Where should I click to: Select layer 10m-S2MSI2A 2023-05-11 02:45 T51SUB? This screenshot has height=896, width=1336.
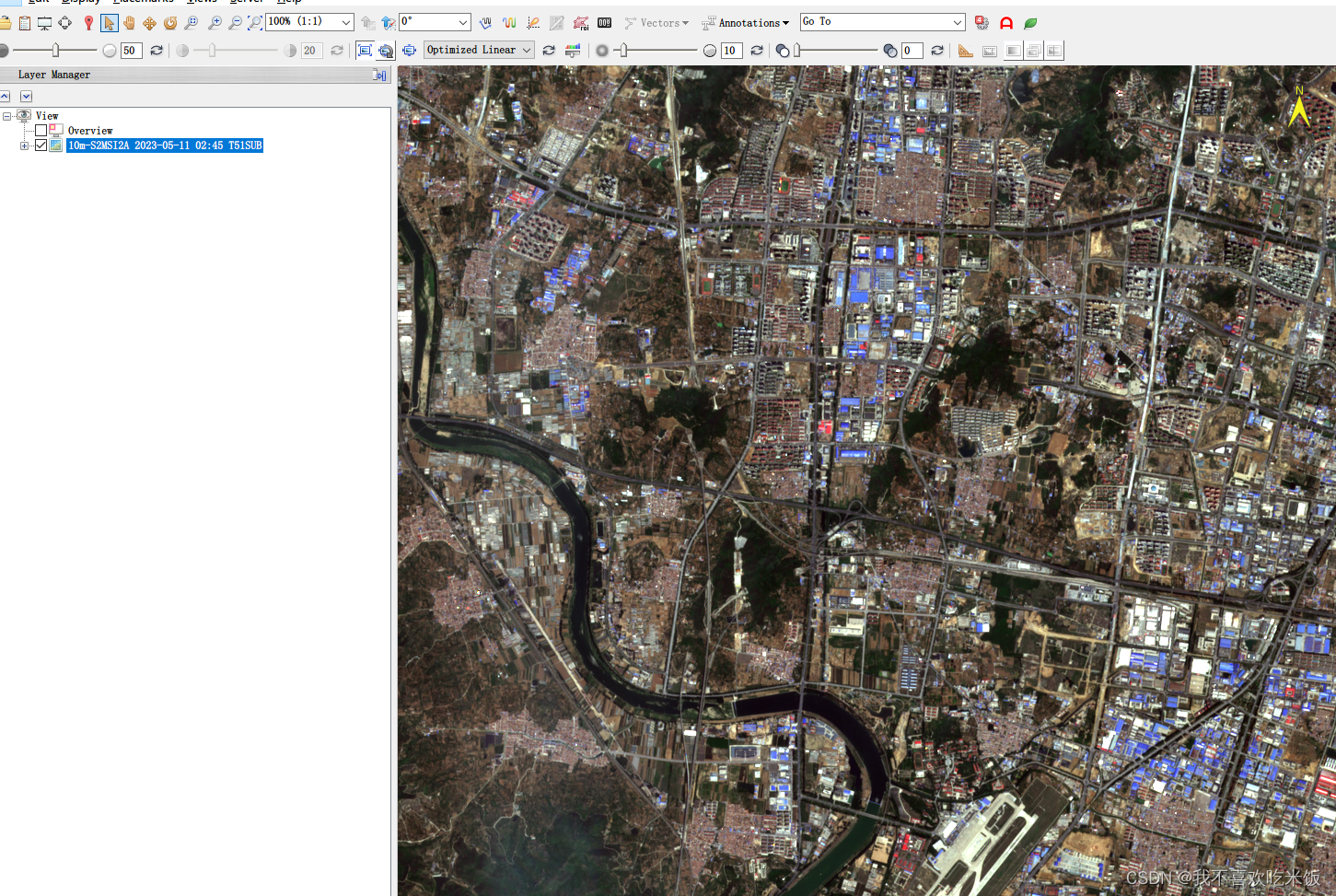(x=165, y=145)
